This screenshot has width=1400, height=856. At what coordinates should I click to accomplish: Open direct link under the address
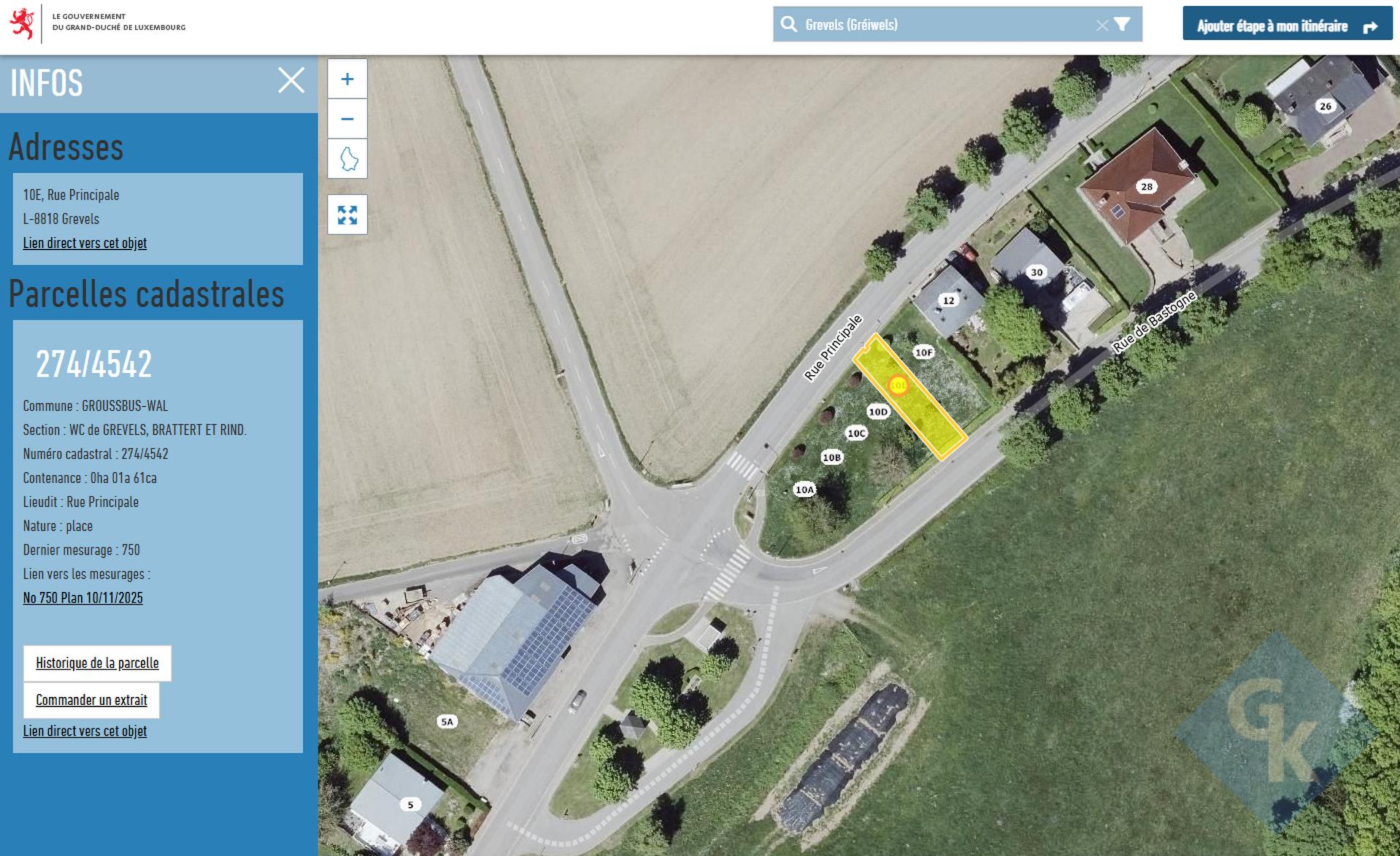(x=85, y=243)
